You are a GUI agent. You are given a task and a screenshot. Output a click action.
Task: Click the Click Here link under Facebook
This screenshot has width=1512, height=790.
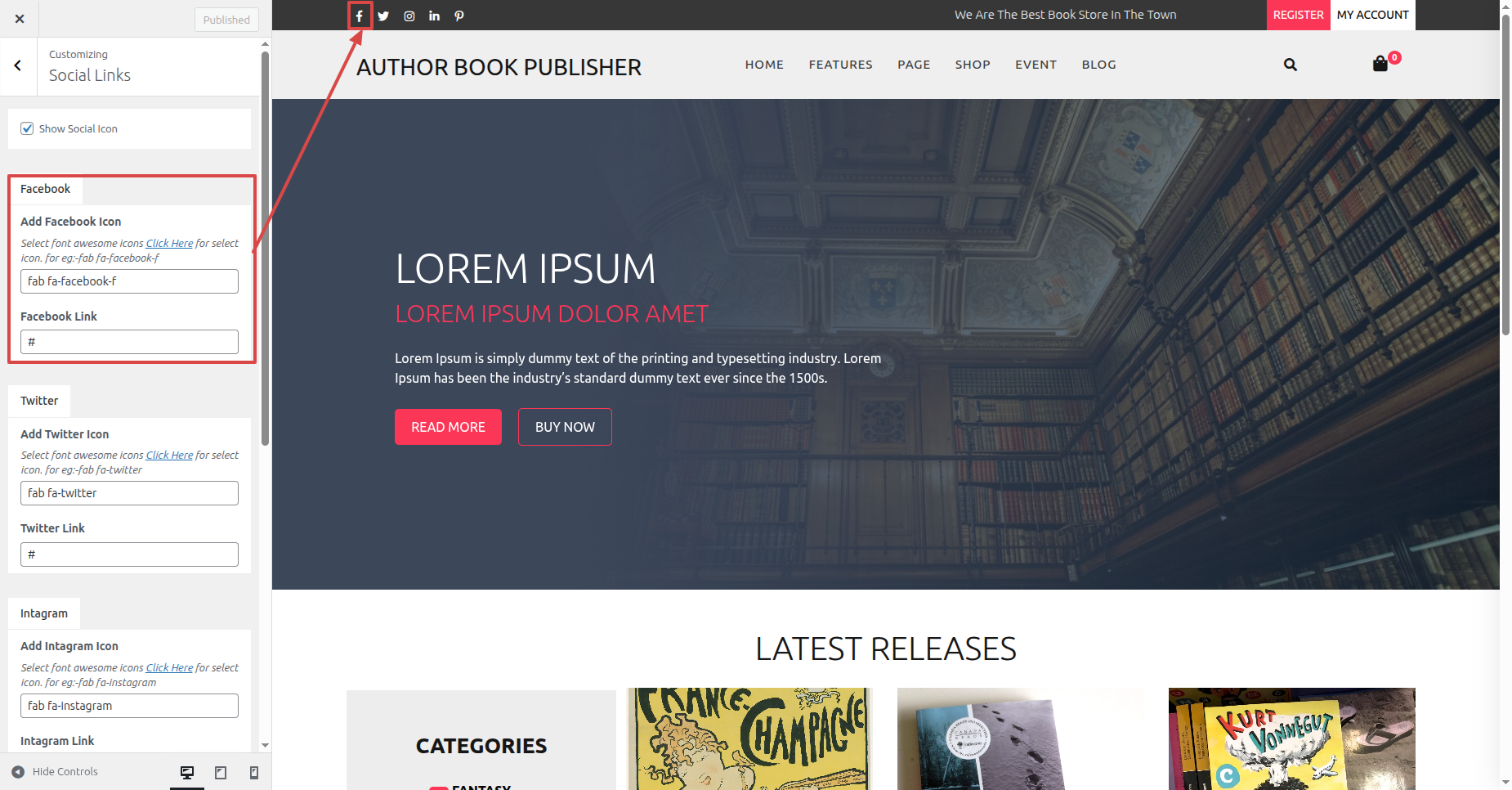click(169, 244)
